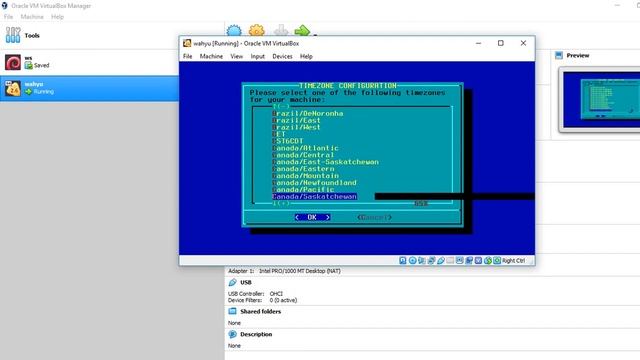Open Input menu in wahyu VM window
The width and height of the screenshot is (640, 360).
pos(258,56)
